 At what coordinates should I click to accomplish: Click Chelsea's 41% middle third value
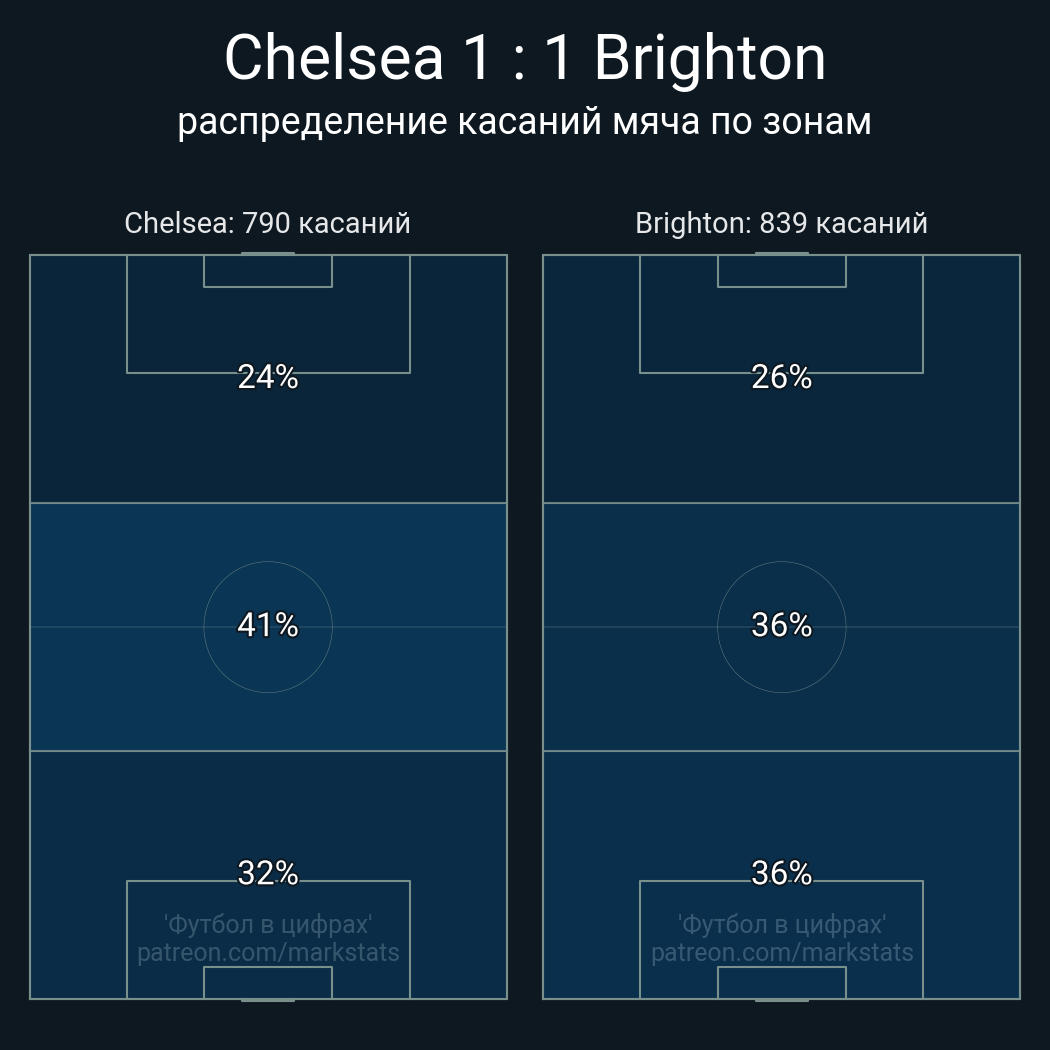268,626
